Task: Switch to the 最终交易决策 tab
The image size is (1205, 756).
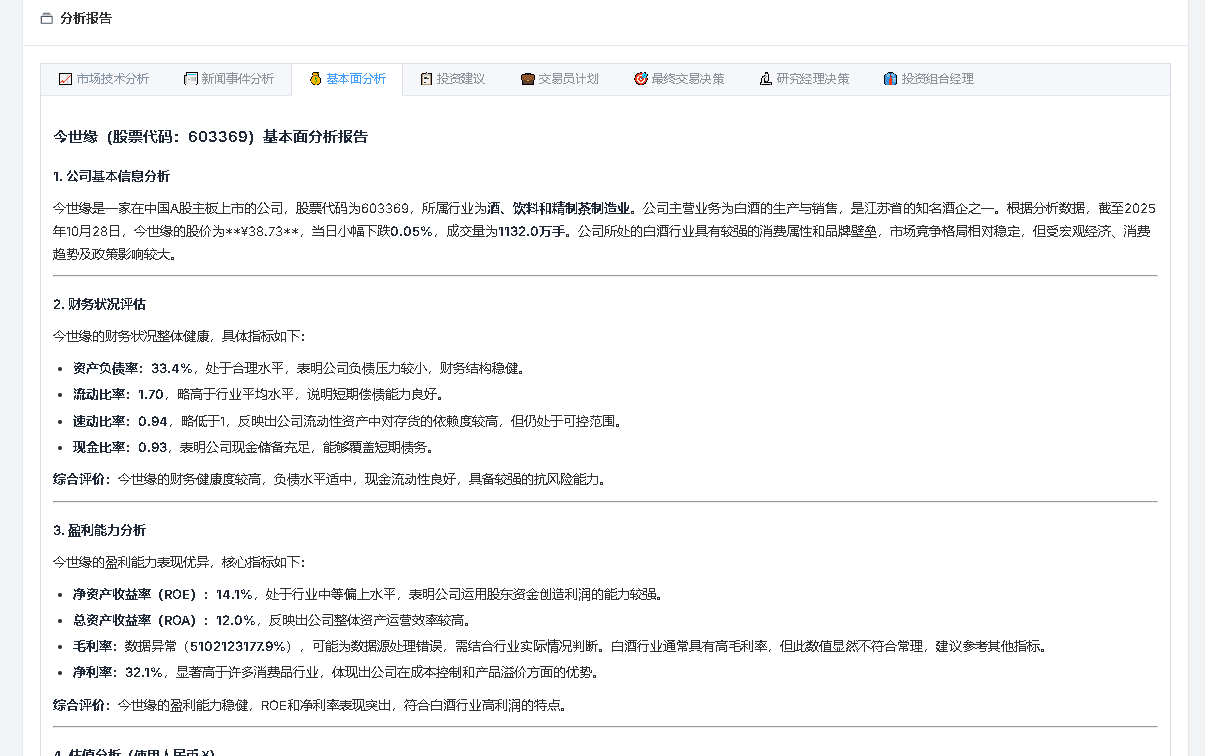Action: point(679,79)
